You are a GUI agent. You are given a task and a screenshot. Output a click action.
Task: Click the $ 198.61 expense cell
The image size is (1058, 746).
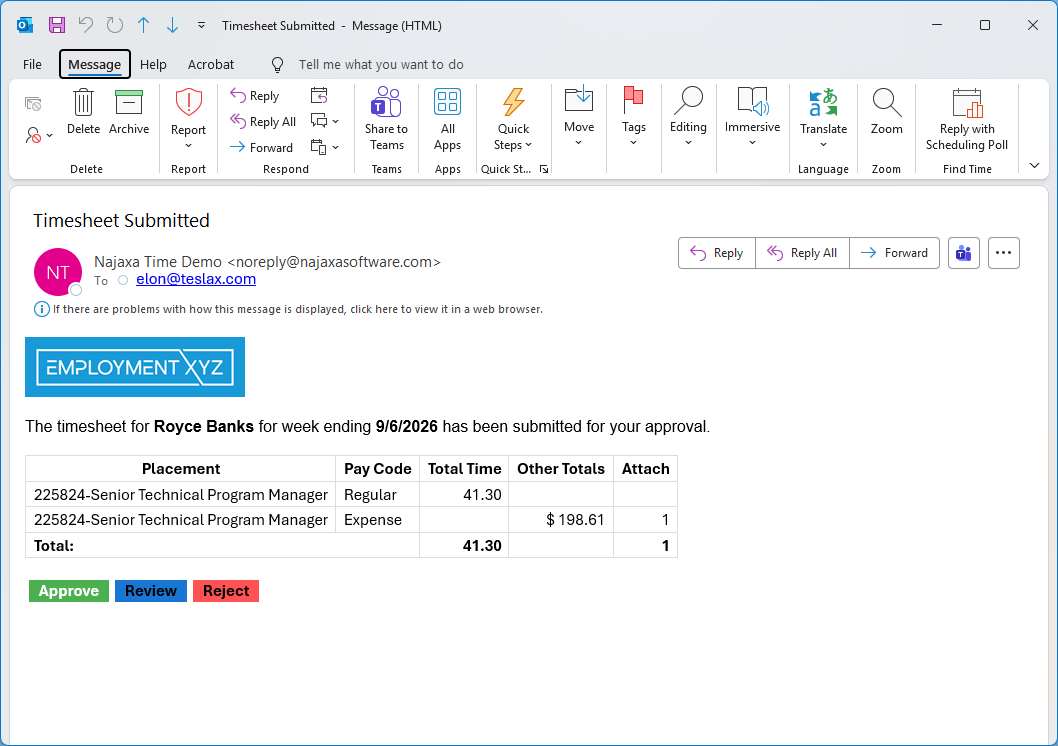[x=561, y=520]
